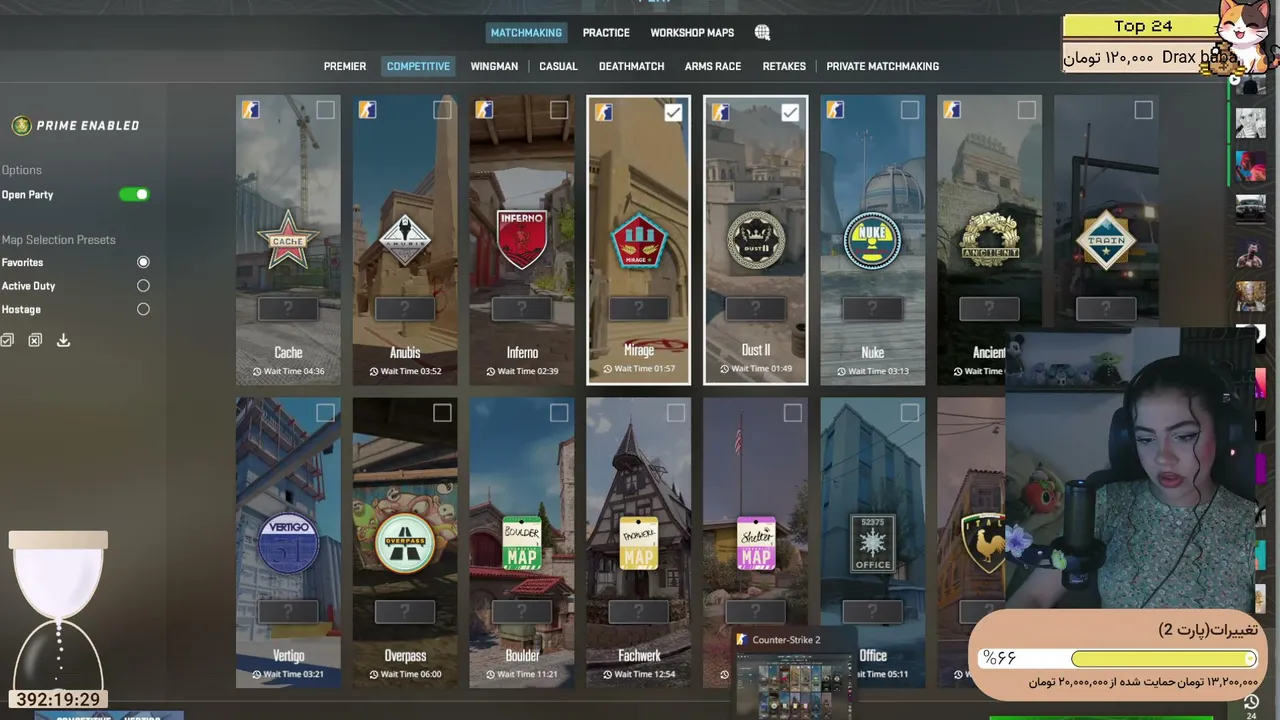Check the Anubis map checkbox

point(442,110)
